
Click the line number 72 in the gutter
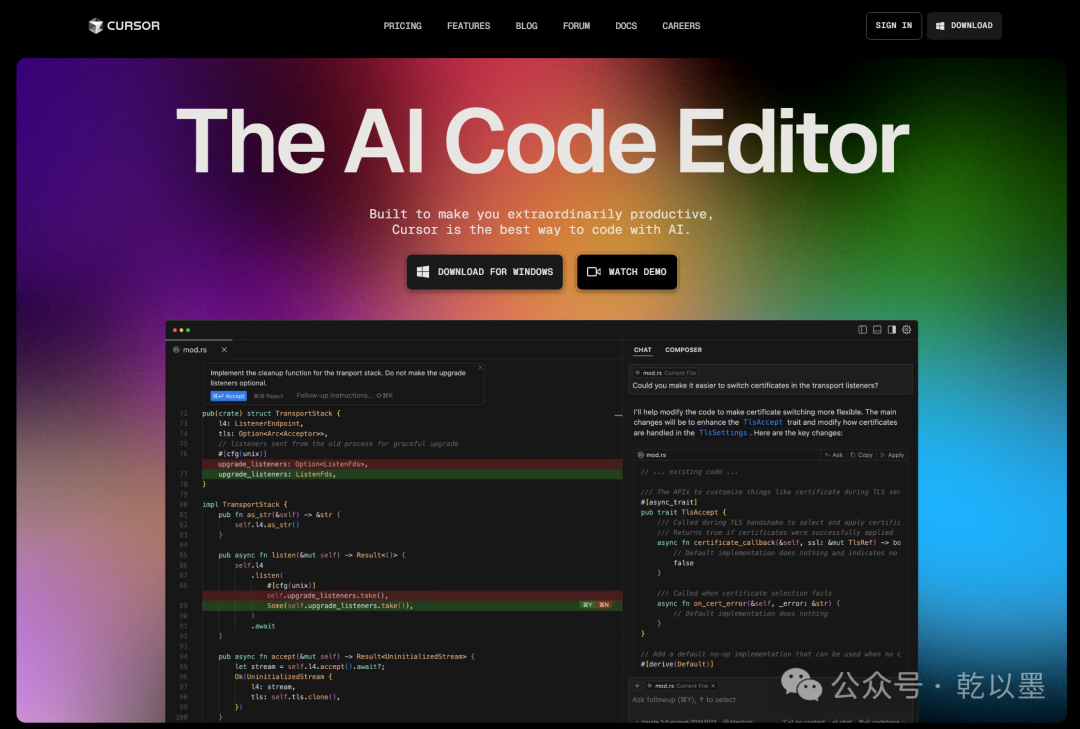click(x=183, y=413)
